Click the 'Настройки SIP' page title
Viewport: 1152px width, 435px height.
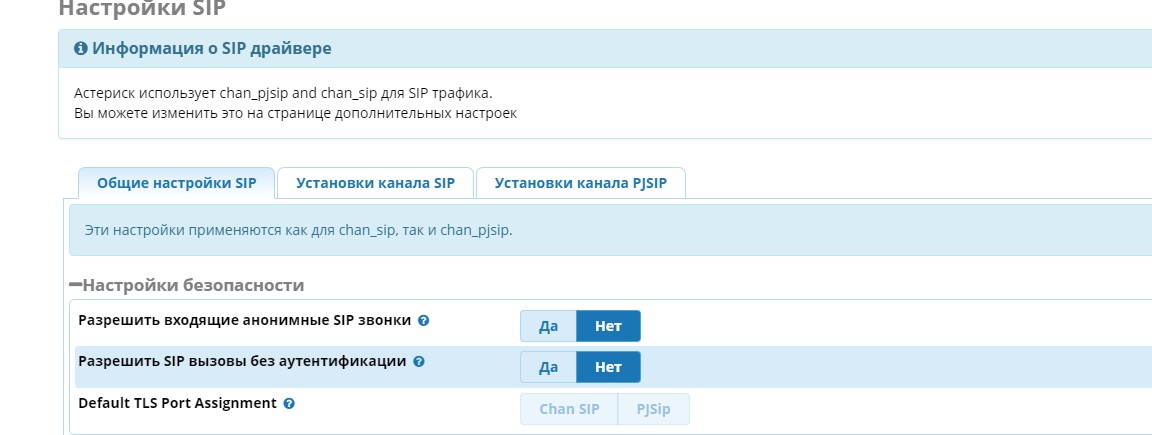[142, 9]
